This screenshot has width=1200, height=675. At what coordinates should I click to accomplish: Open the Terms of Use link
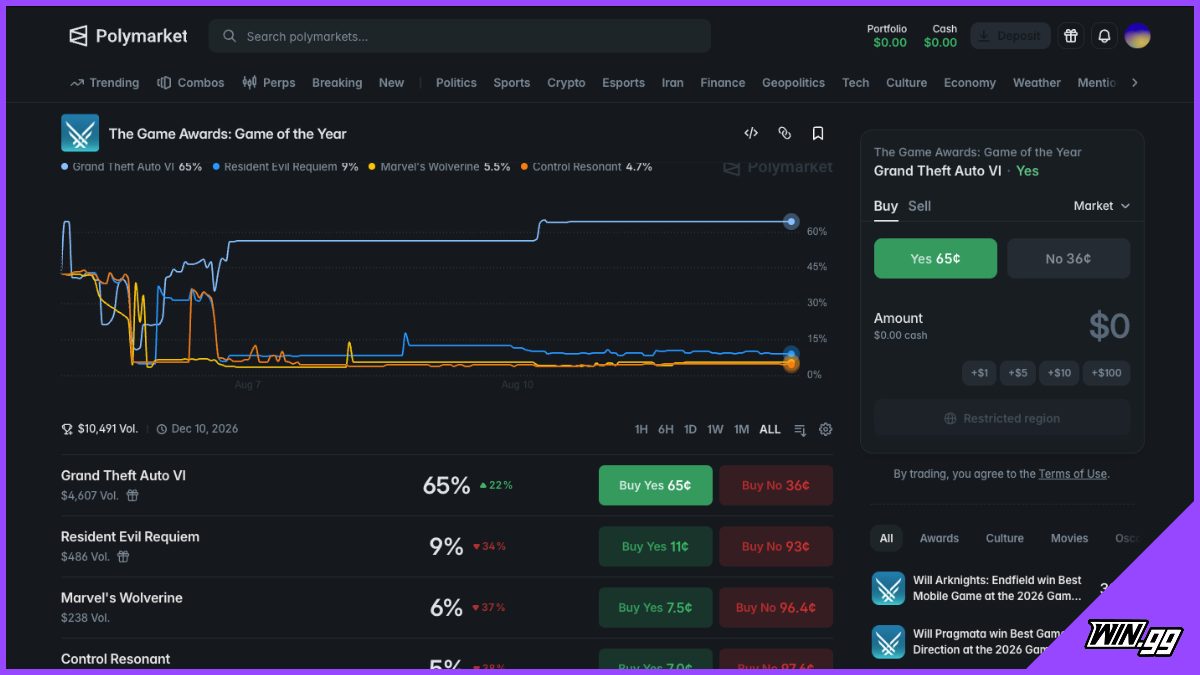click(1072, 474)
